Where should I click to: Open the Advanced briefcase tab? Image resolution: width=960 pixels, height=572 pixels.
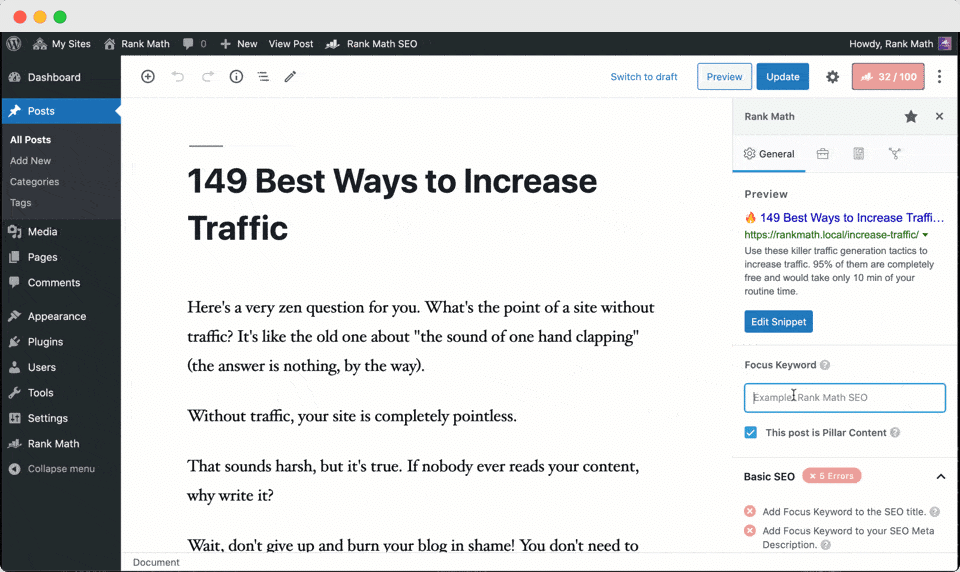click(x=822, y=154)
